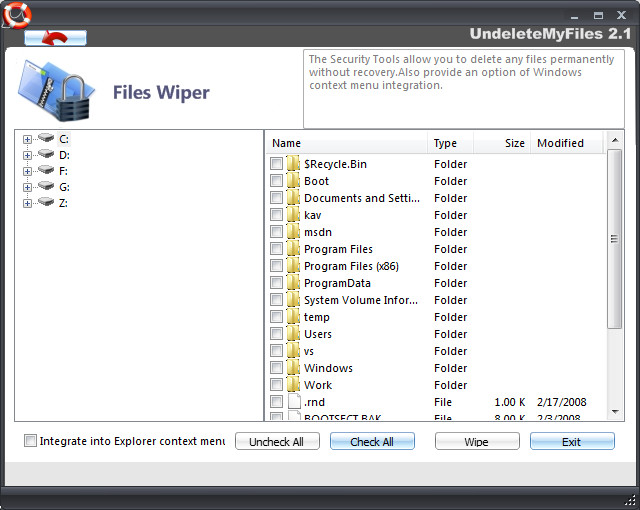Select the F: drive icon
This screenshot has height=510, width=640.
(46, 170)
